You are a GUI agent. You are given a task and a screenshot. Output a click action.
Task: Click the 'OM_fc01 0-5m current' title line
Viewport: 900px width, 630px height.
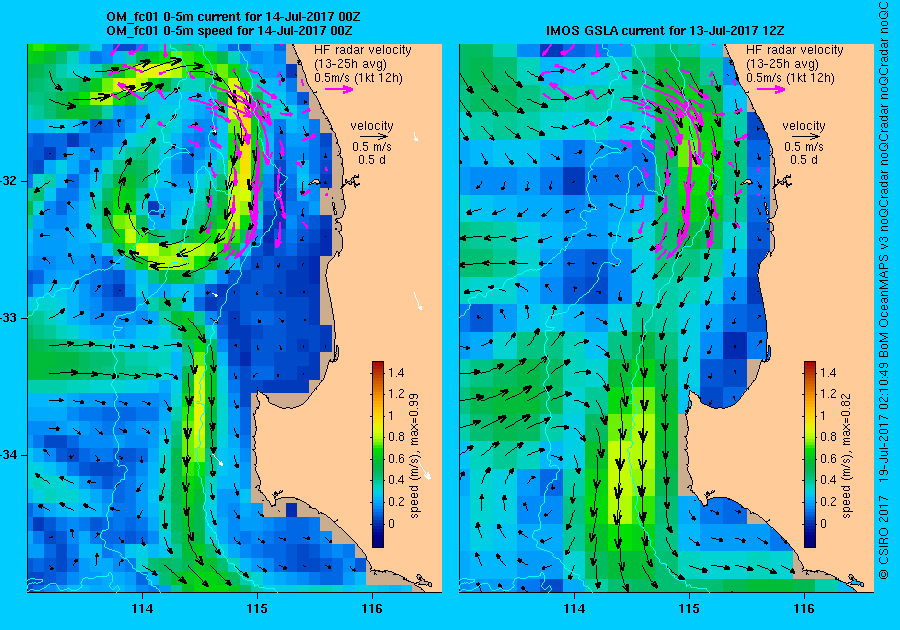[234, 17]
